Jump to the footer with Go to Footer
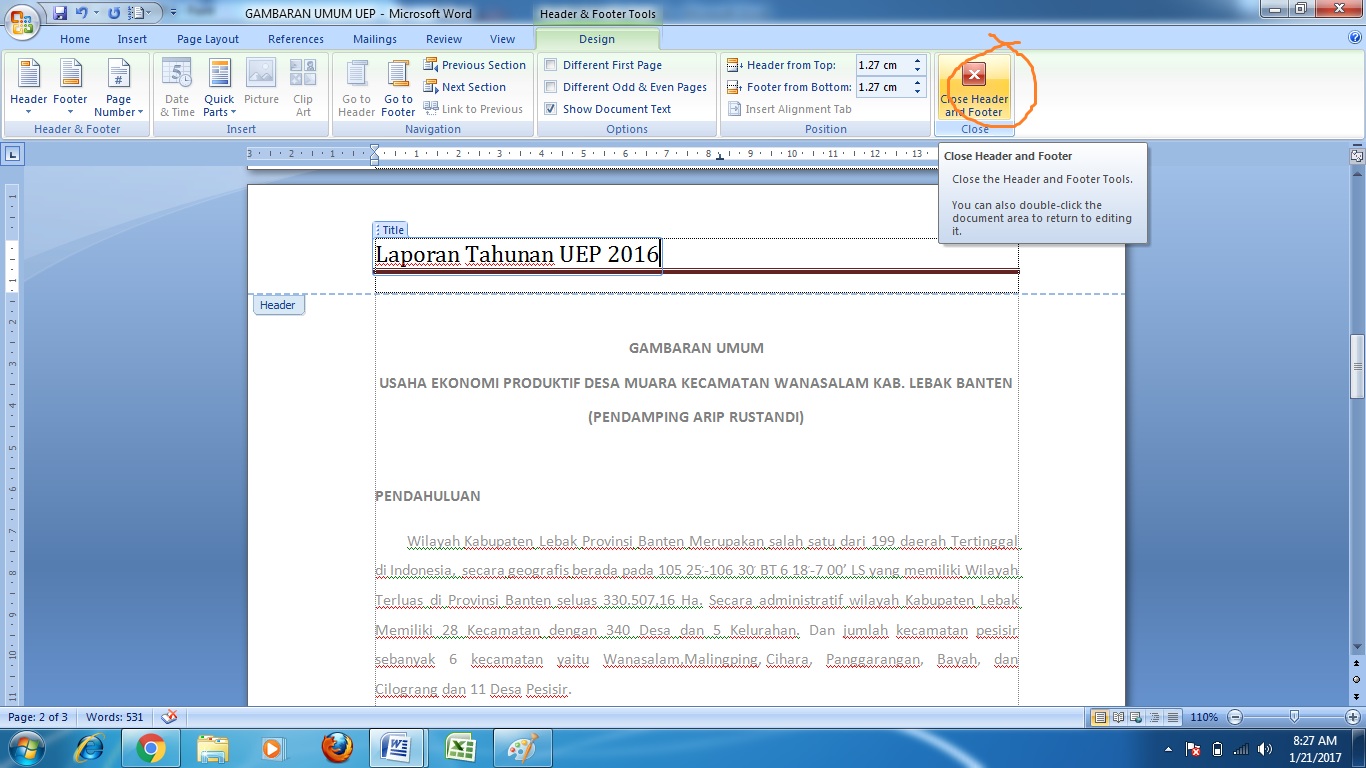1366x768 pixels. [x=397, y=88]
